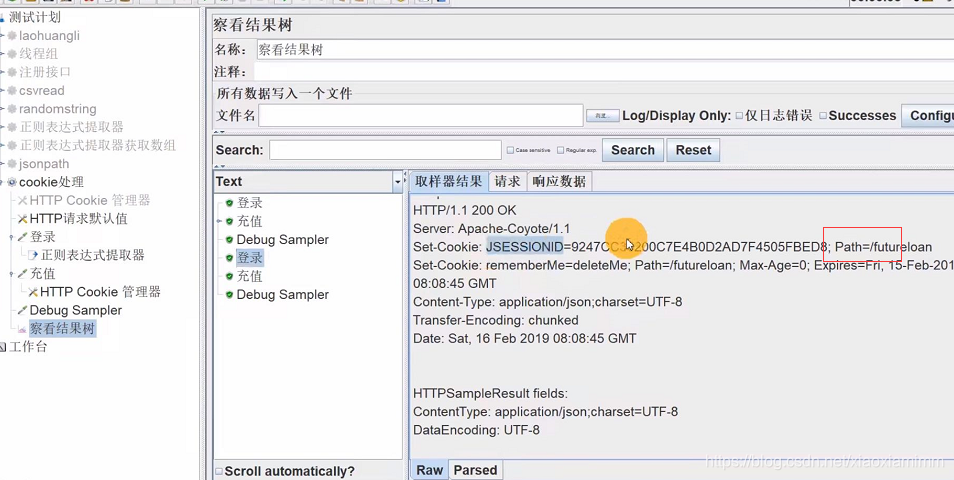Collapse the 登录 sampler node in test plan
The width and height of the screenshot is (954, 480).
(x=12, y=237)
